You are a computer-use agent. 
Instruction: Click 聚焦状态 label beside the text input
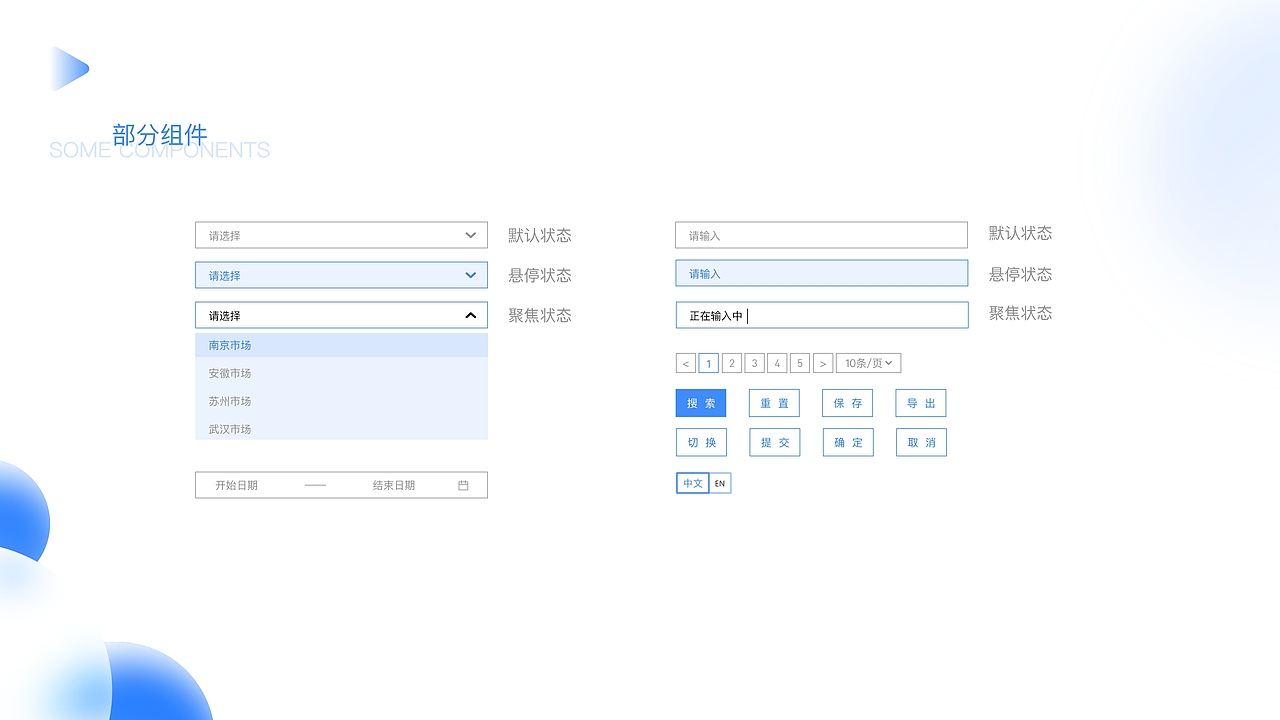(x=1021, y=313)
